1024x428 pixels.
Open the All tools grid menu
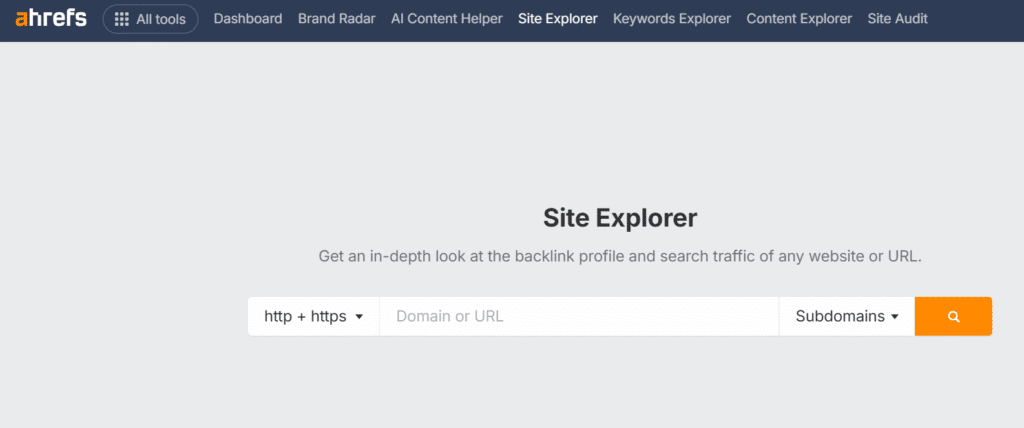coord(150,19)
